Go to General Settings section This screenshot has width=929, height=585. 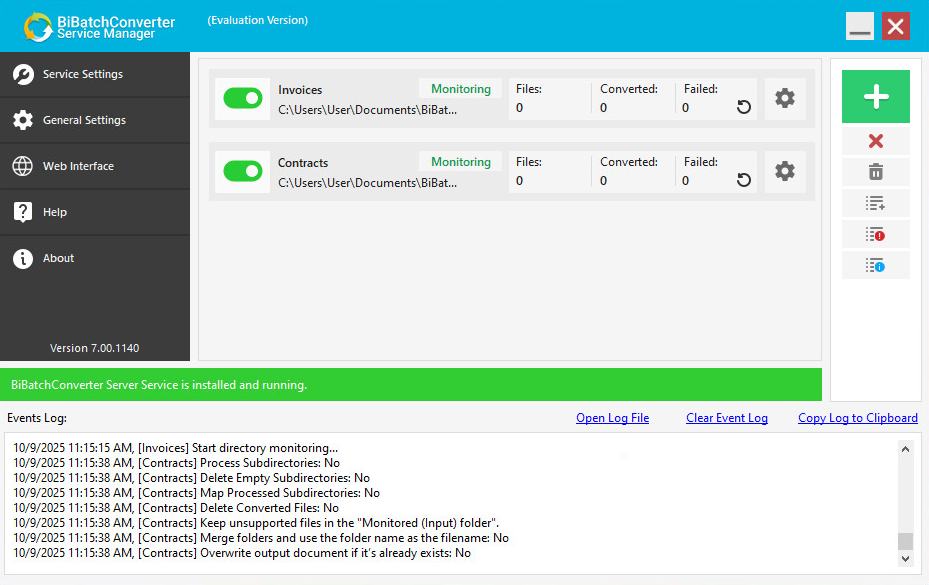tap(84, 120)
